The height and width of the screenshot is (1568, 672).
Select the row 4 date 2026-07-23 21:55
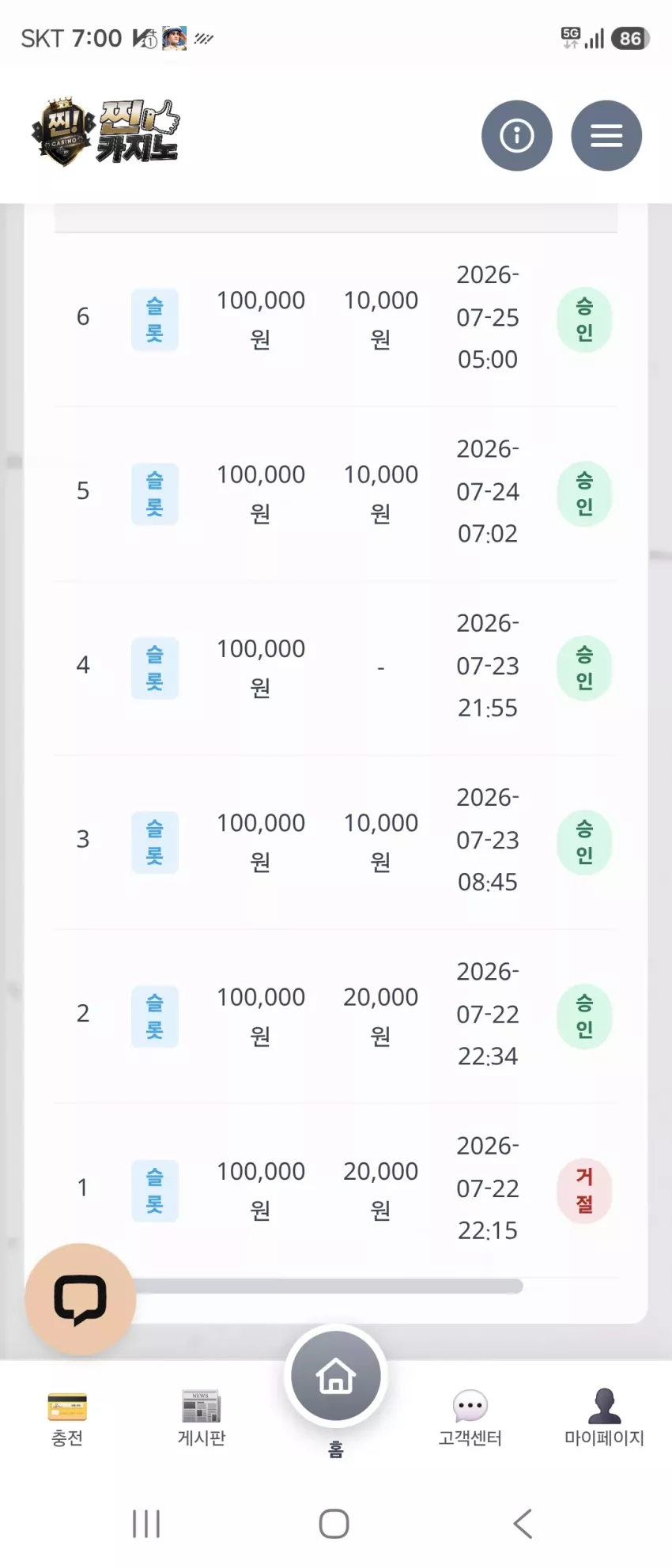pyautogui.click(x=488, y=666)
